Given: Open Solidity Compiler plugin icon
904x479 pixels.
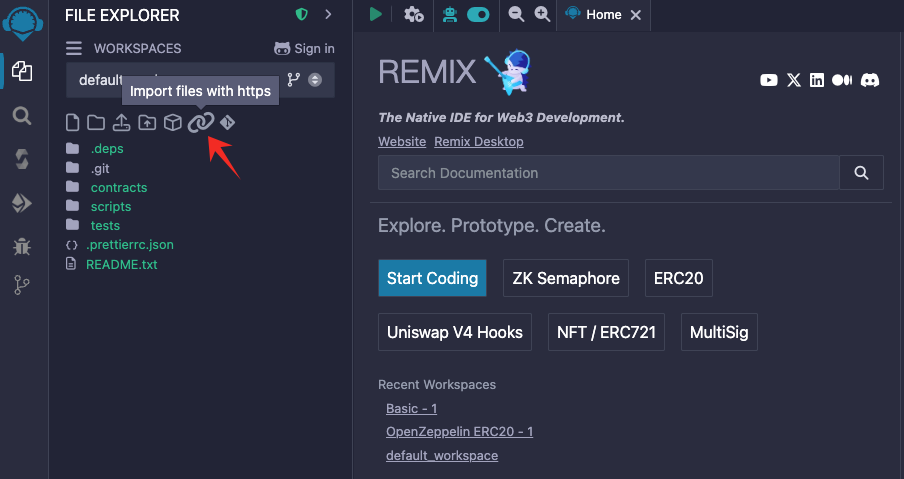Looking at the screenshot, I should [x=22, y=159].
